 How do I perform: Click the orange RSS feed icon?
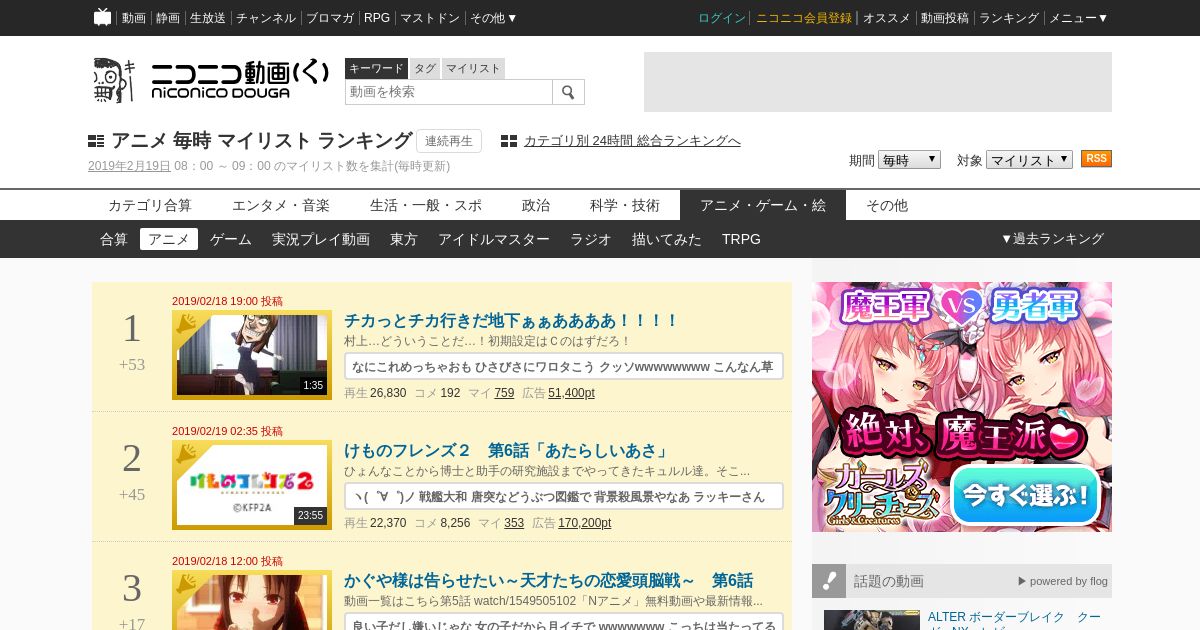pos(1096,159)
